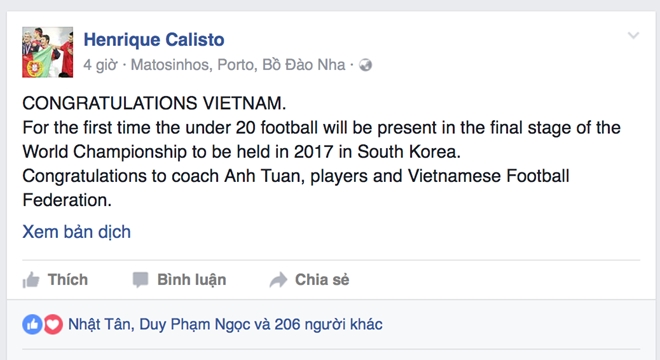Image resolution: width=660 pixels, height=360 pixels.
Task: Click "Xem bản dịch" to translate the post
Action: (x=77, y=232)
